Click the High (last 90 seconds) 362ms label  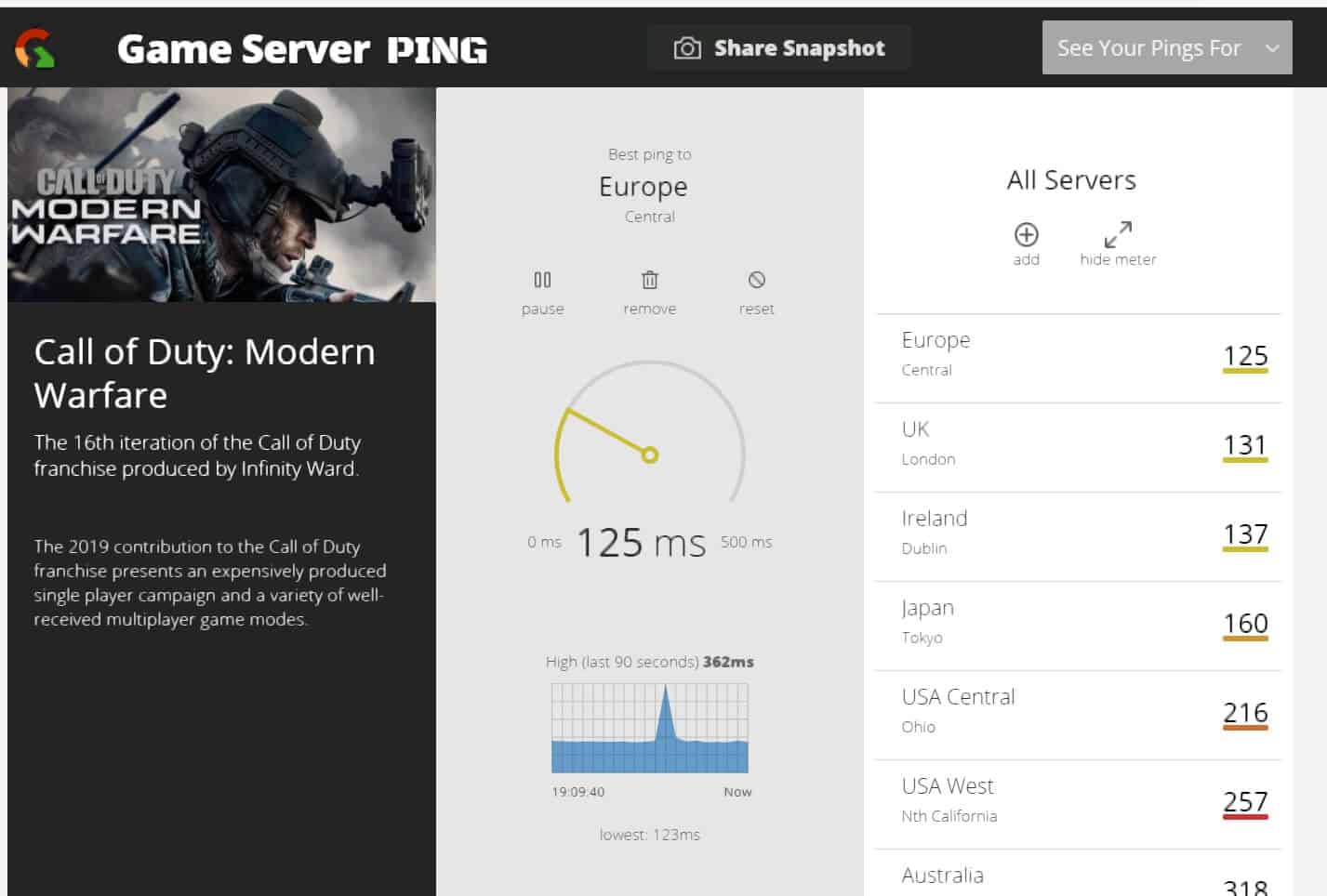point(649,662)
